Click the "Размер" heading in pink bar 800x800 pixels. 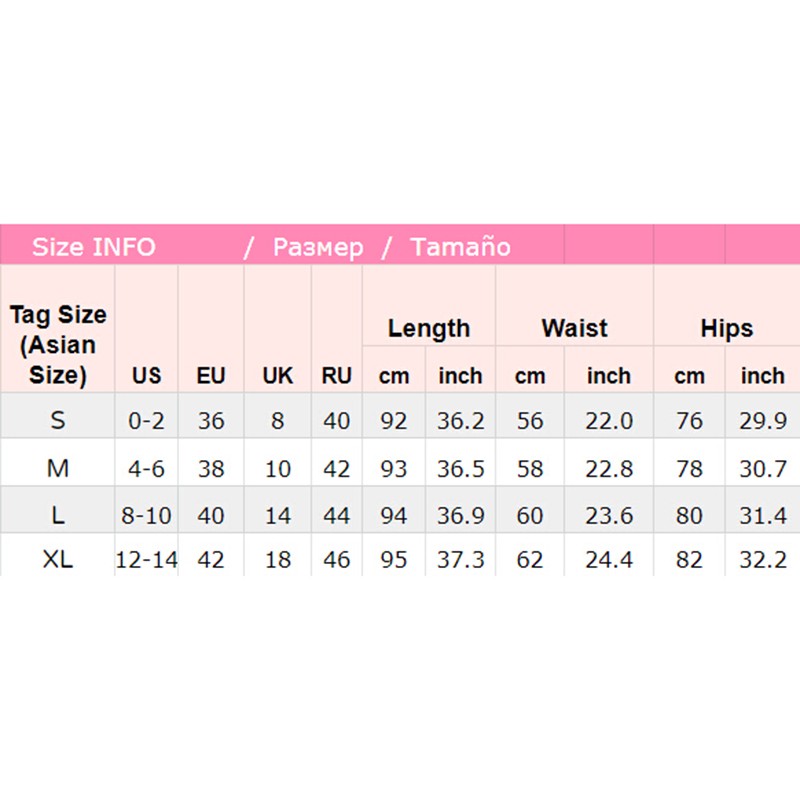[x=318, y=247]
